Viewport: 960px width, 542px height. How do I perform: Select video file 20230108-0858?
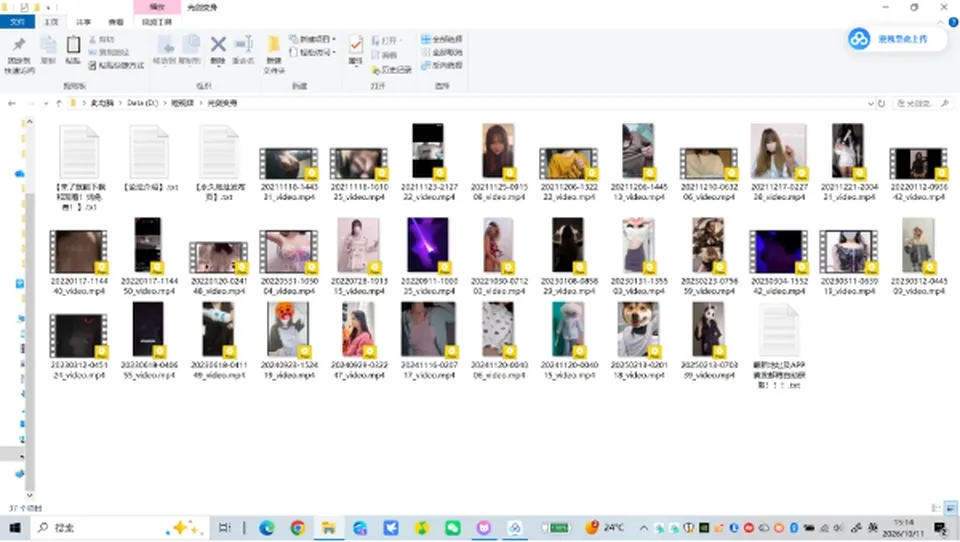569,257
